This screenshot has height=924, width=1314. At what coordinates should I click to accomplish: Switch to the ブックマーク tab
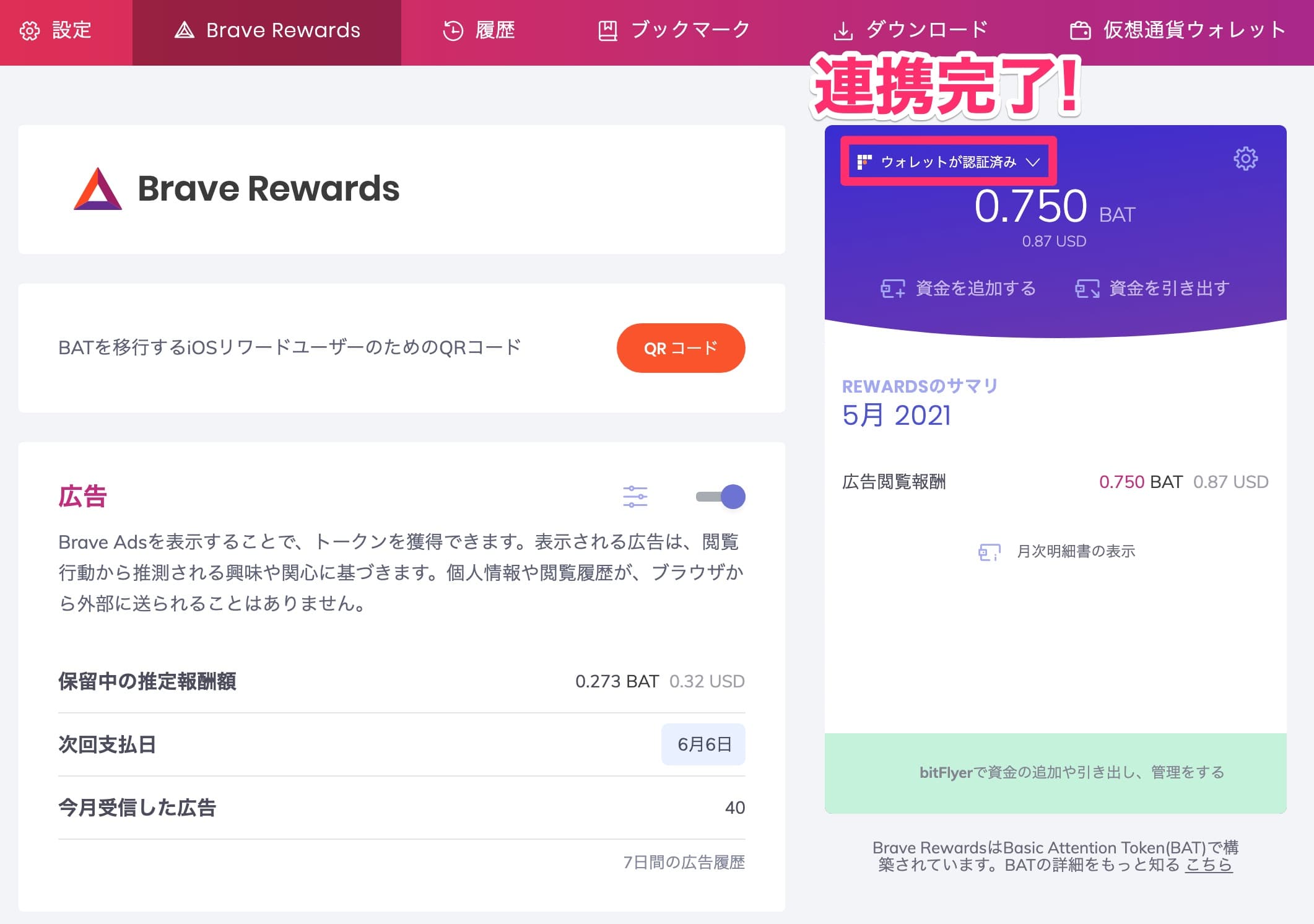click(x=674, y=30)
